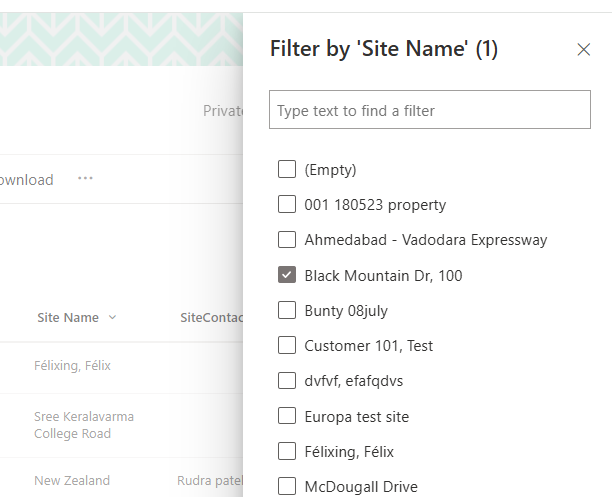Select the McDougall Drive checkbox
The height and width of the screenshot is (497, 612).
pyautogui.click(x=287, y=487)
